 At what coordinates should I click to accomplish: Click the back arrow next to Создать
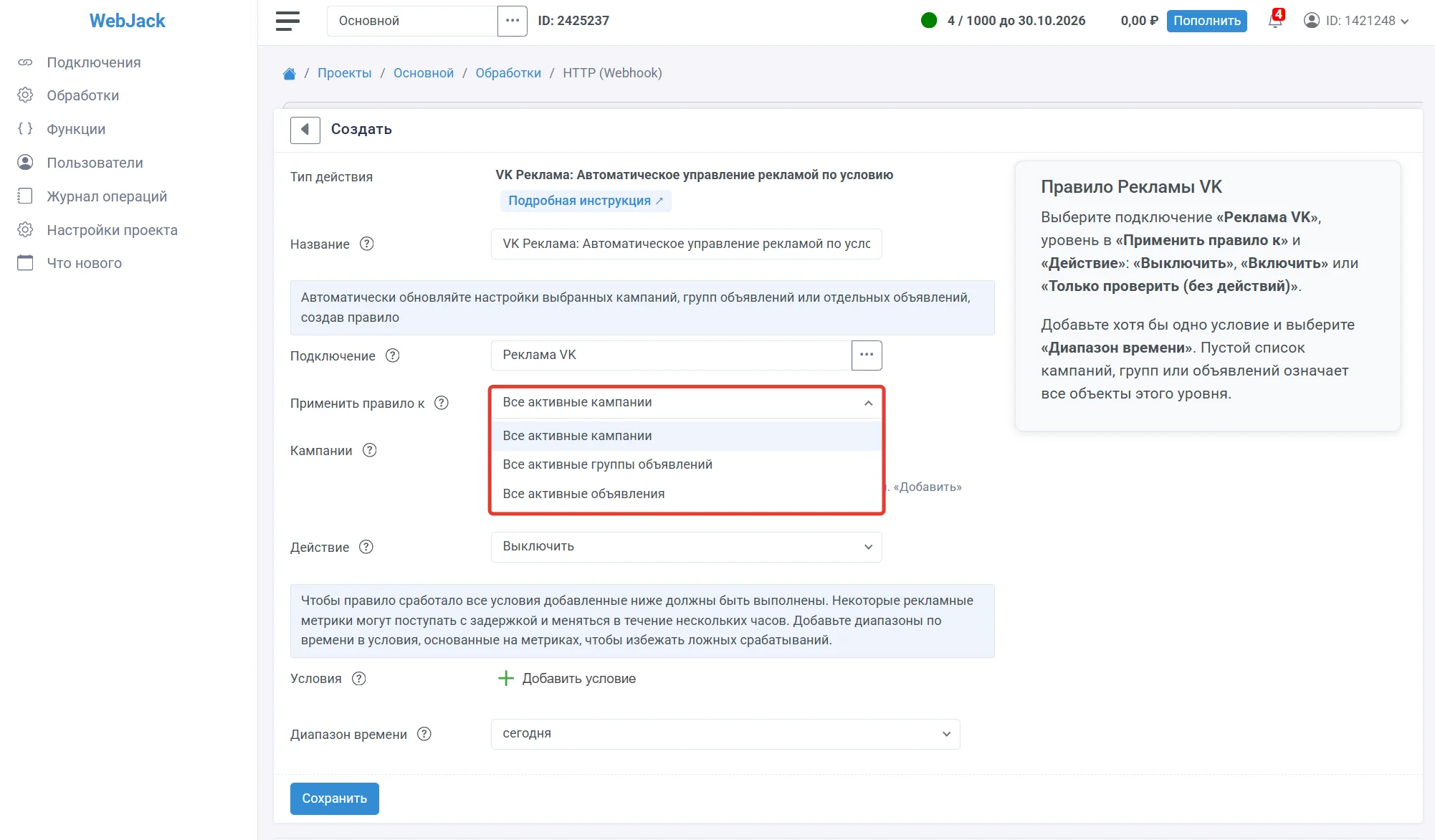point(305,130)
